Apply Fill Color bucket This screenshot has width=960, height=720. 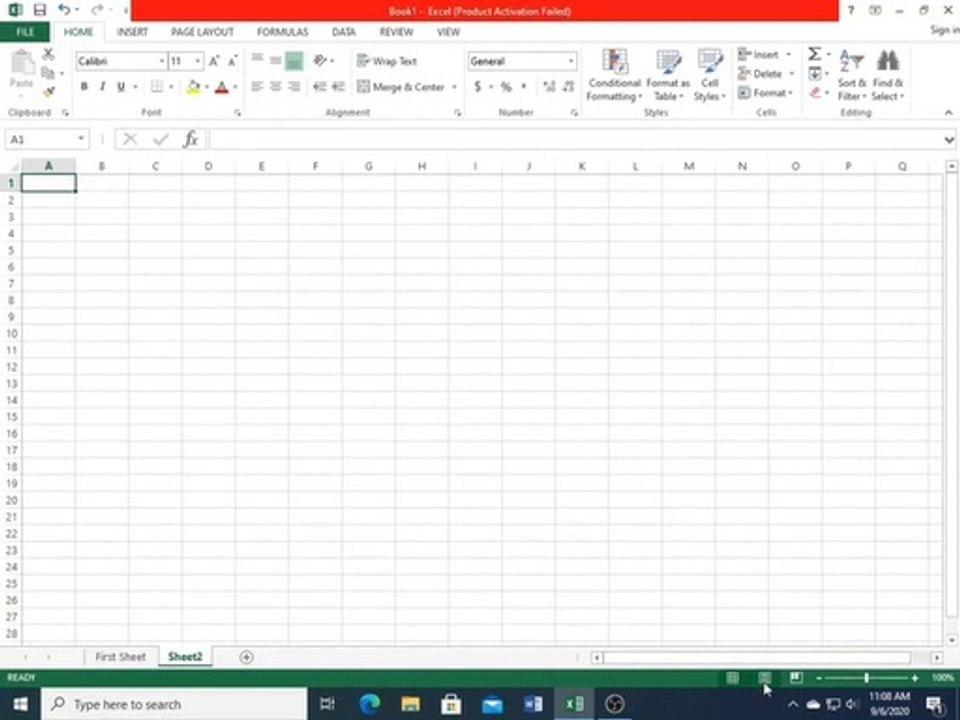(x=193, y=86)
